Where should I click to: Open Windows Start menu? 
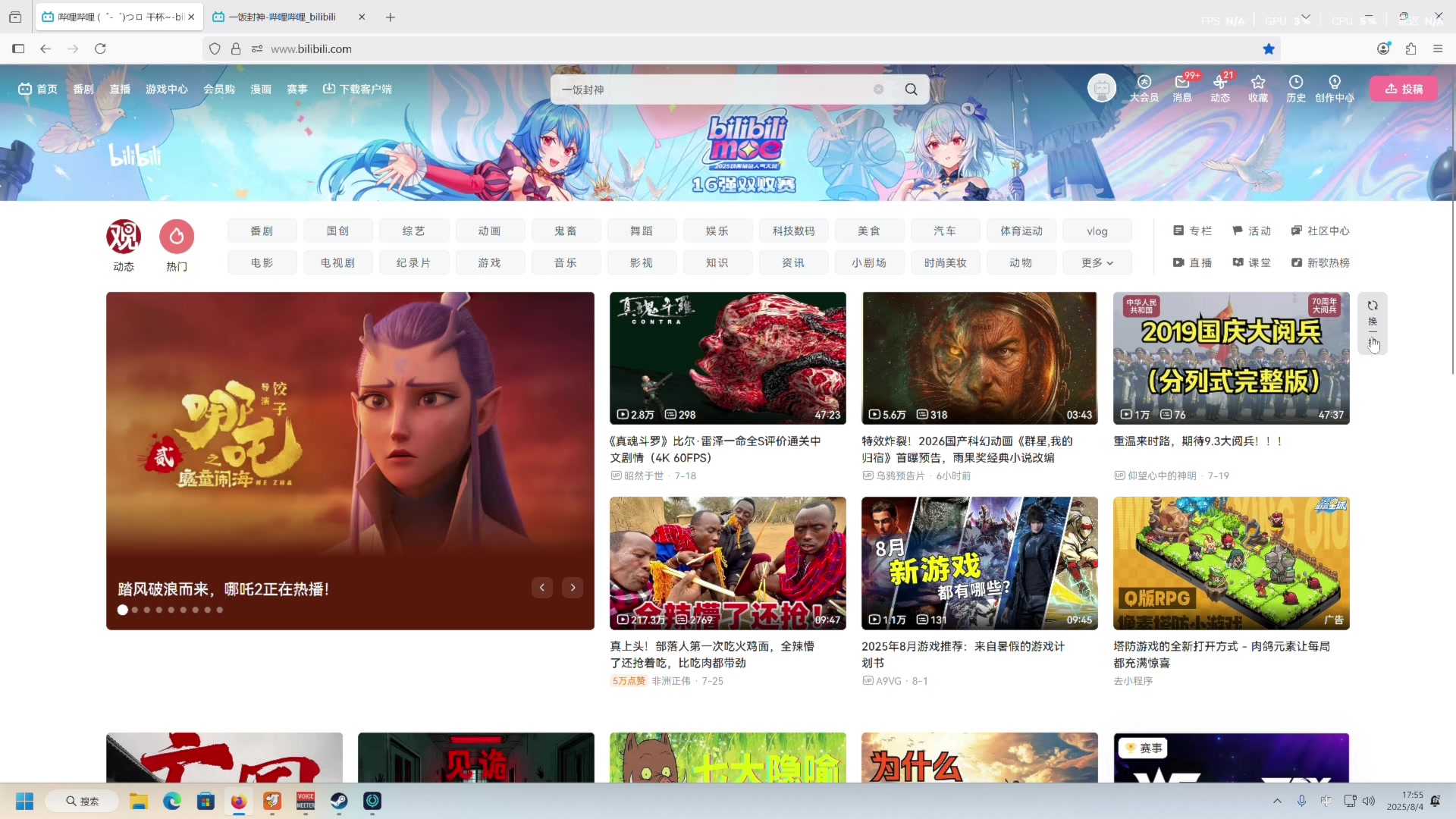pyautogui.click(x=24, y=801)
